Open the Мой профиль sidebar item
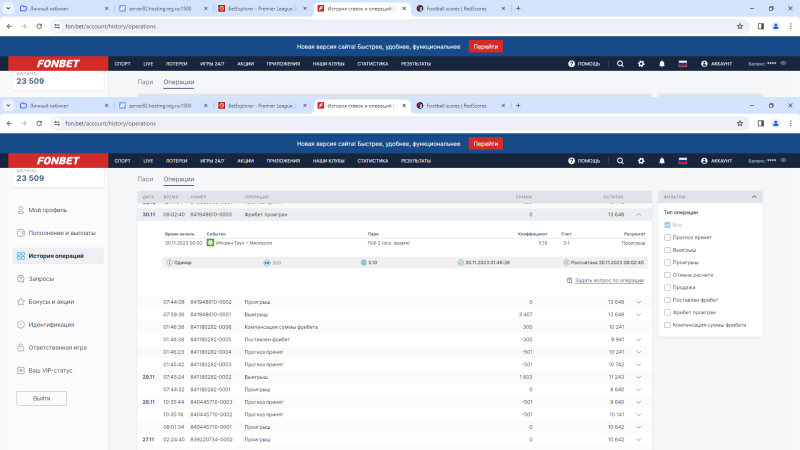The image size is (800, 450). coord(46,210)
